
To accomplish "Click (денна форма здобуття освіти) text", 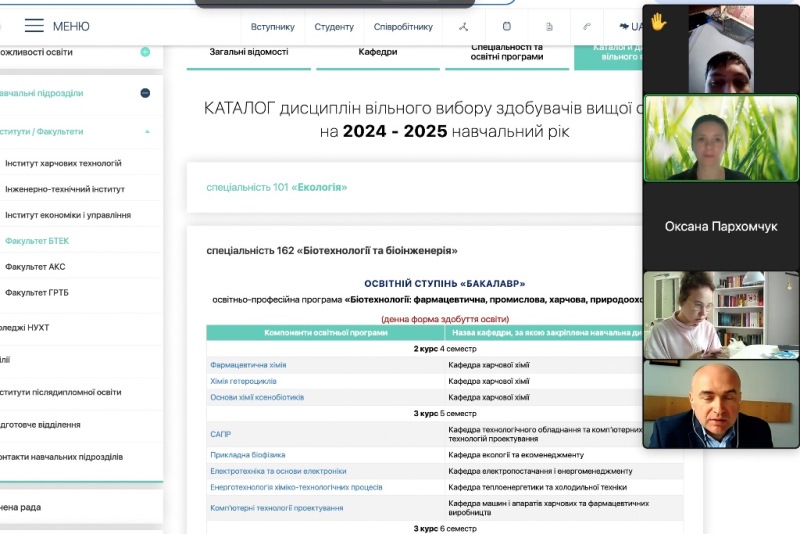I will click(445, 319).
